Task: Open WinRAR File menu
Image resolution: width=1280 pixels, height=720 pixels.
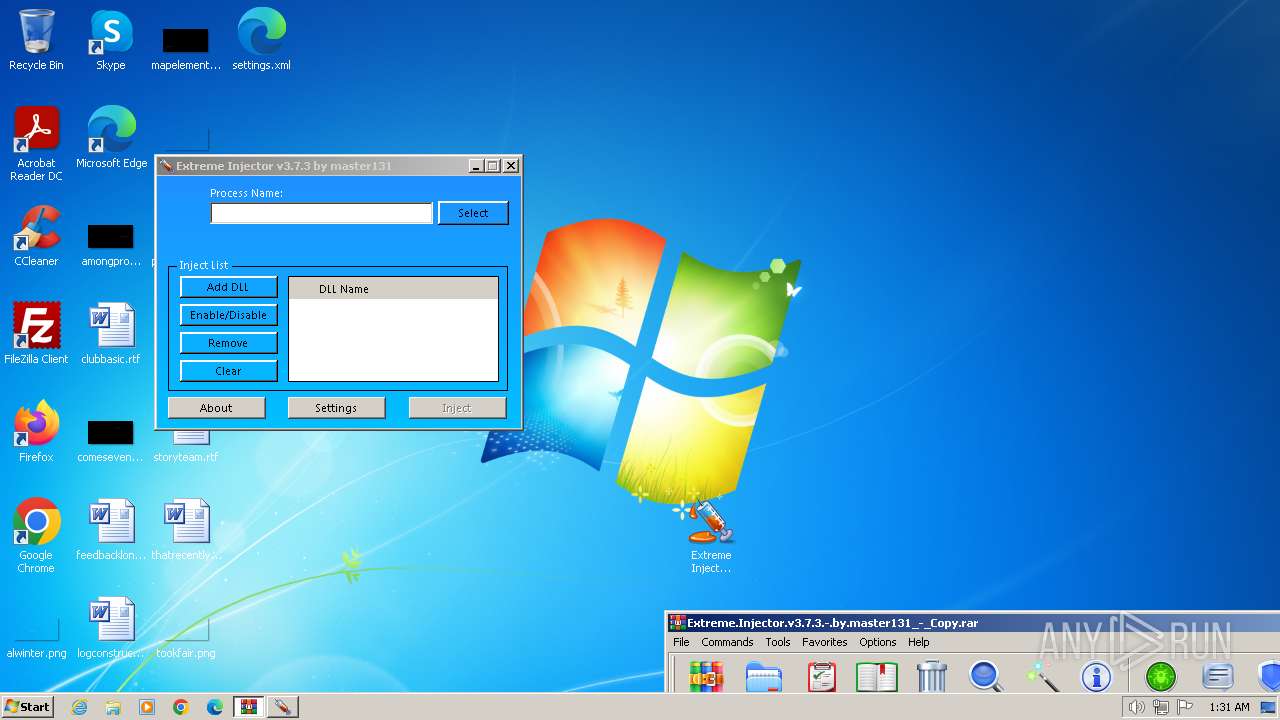Action: [681, 642]
